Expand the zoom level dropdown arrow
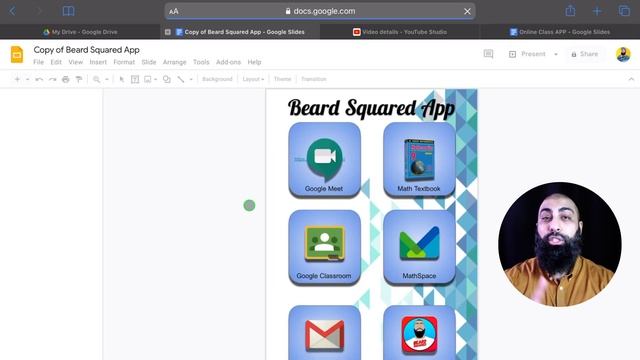Image resolution: width=640 pixels, height=360 pixels. 107,79
